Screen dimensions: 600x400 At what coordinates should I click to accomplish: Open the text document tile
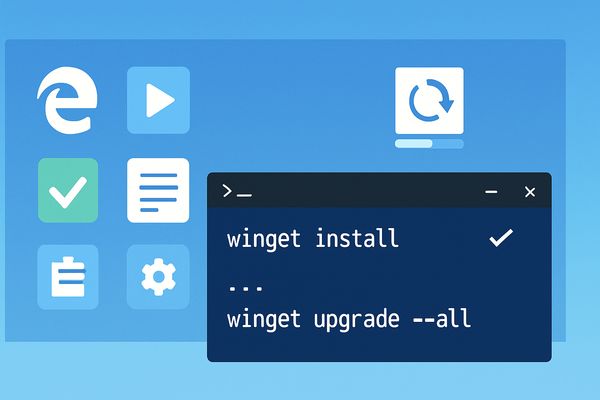[x=158, y=190]
